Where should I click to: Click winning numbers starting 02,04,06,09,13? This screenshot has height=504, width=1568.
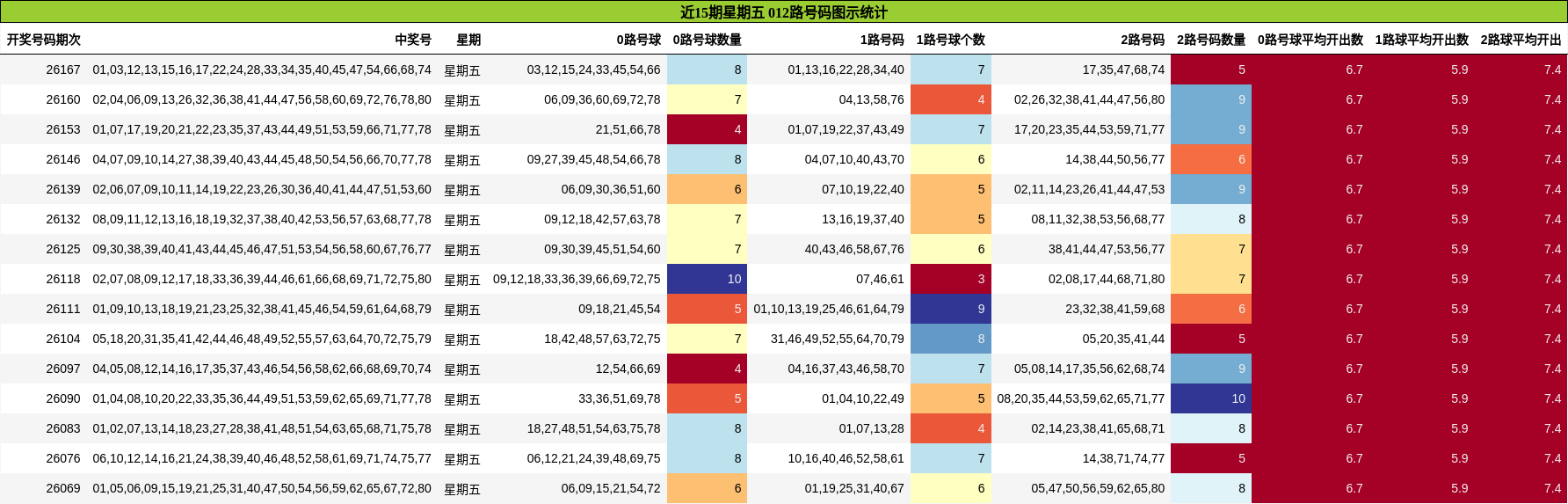tap(262, 99)
